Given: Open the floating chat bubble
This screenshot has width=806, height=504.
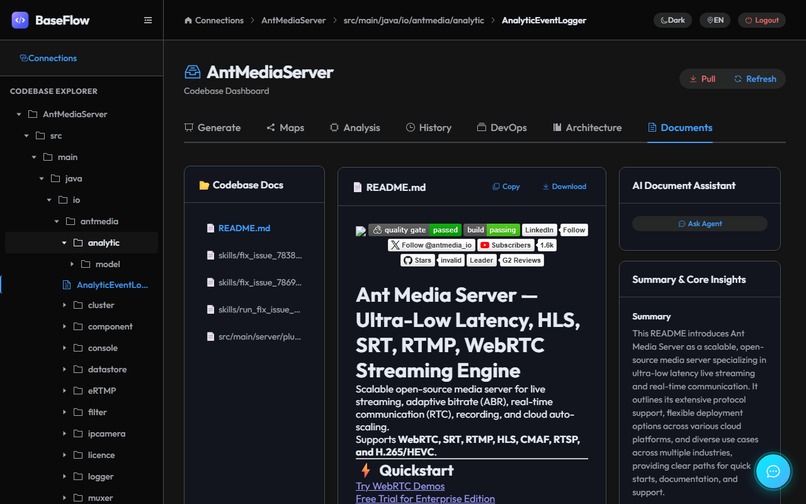Looking at the screenshot, I should click(x=773, y=471).
